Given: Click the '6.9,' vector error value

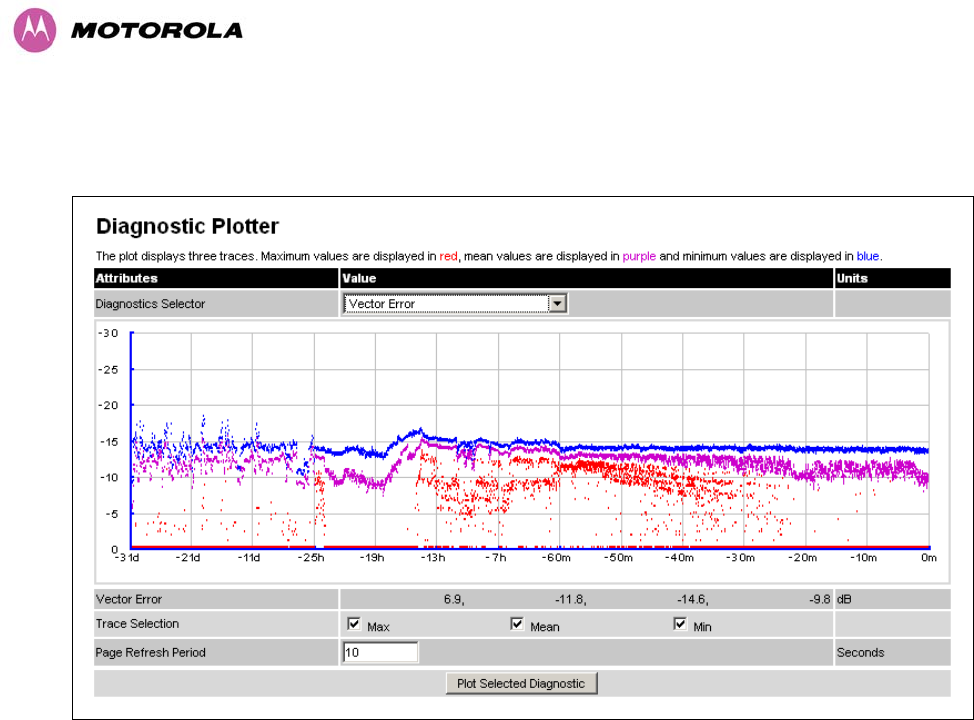Looking at the screenshot, I should pyautogui.click(x=454, y=599).
